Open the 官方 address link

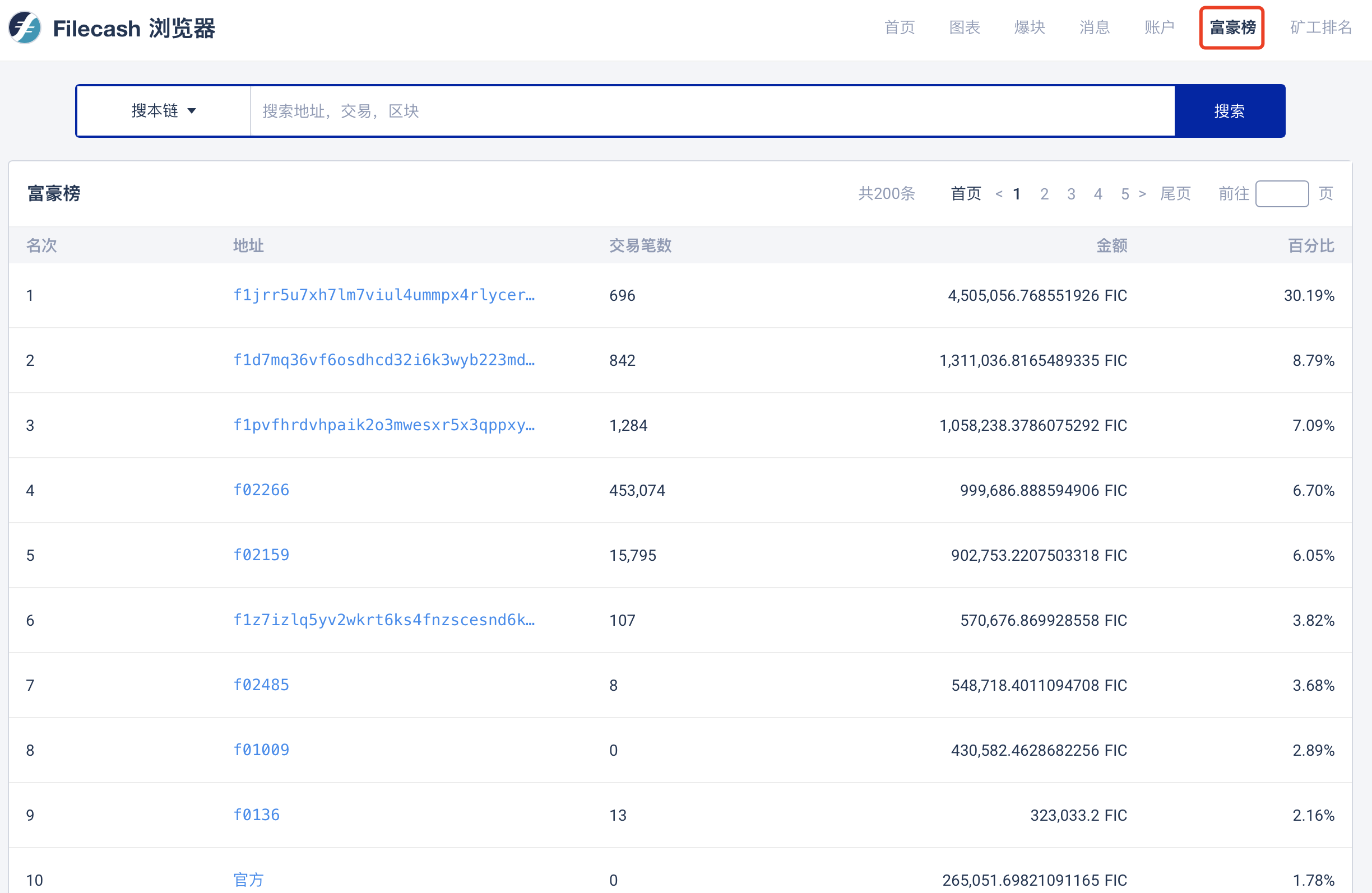[x=248, y=880]
